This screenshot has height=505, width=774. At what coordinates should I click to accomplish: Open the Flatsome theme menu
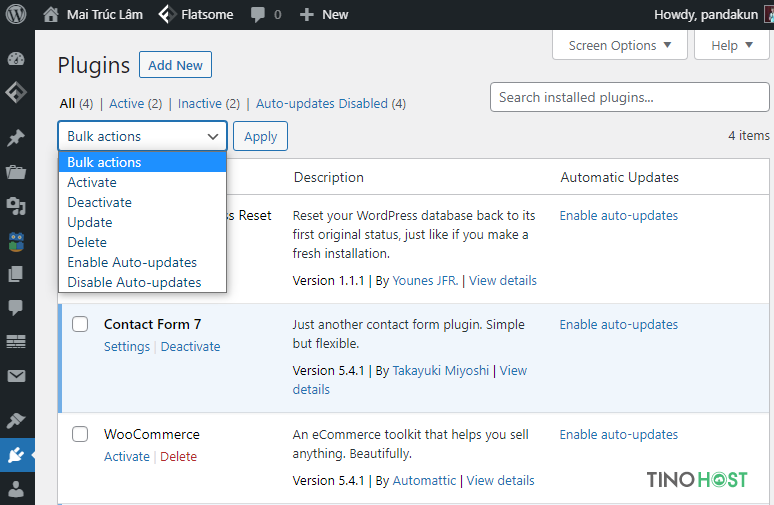point(195,14)
